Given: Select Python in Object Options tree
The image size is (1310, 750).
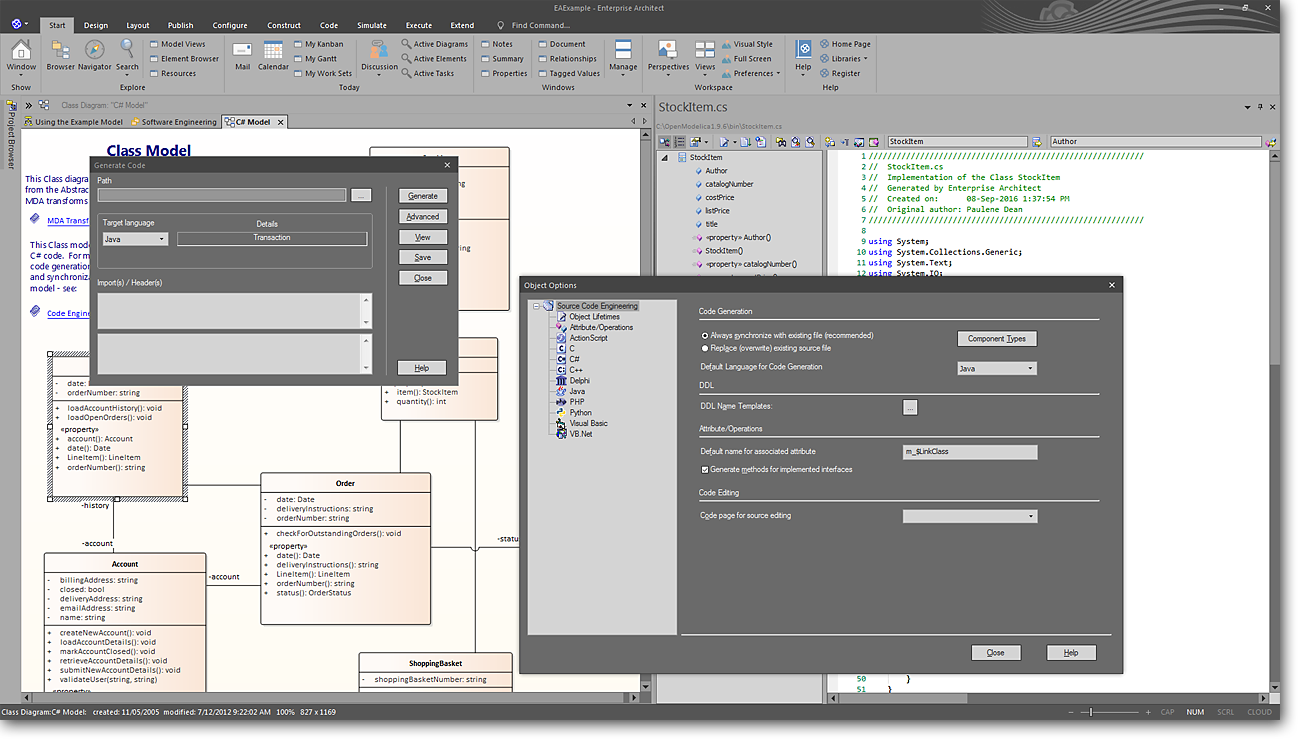Looking at the screenshot, I should (580, 413).
